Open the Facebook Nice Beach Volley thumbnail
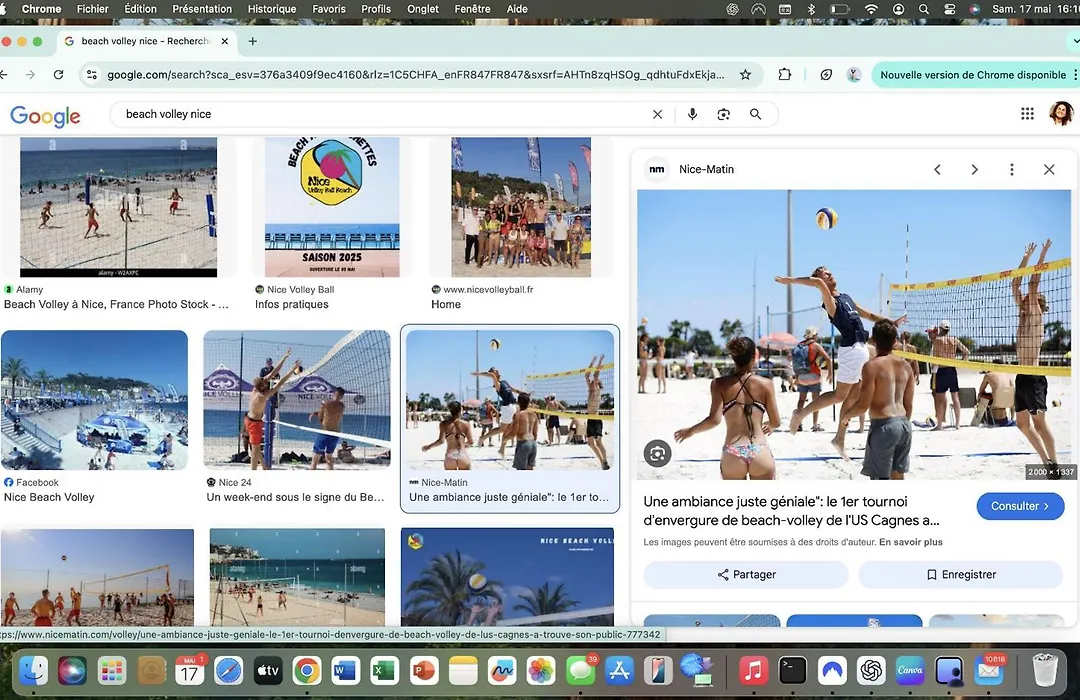The height and width of the screenshot is (700, 1080). click(x=94, y=400)
